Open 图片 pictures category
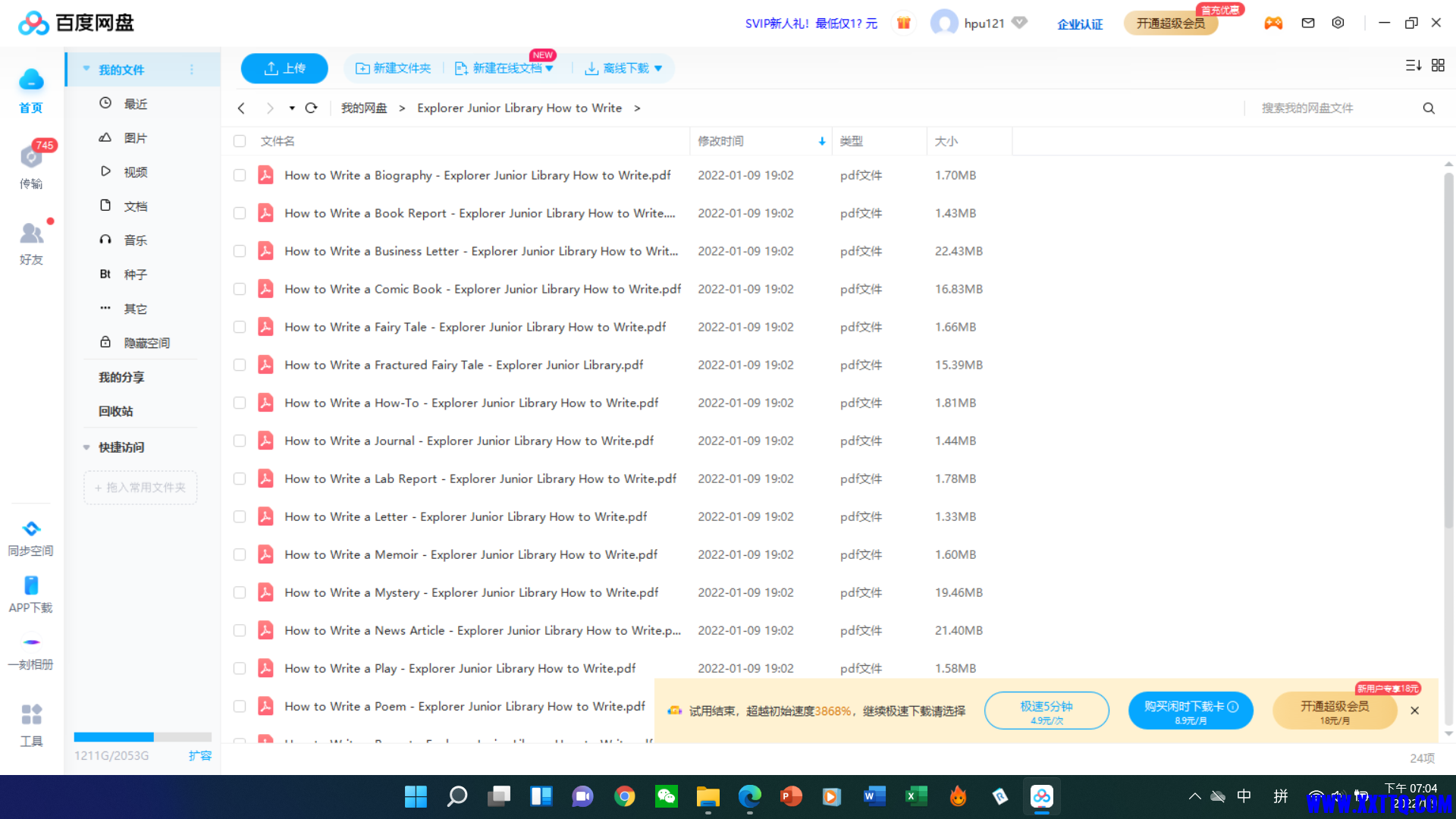 point(135,138)
